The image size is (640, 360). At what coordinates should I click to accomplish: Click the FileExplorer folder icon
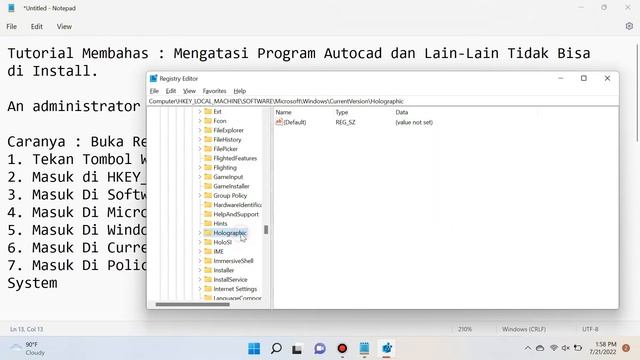point(208,130)
